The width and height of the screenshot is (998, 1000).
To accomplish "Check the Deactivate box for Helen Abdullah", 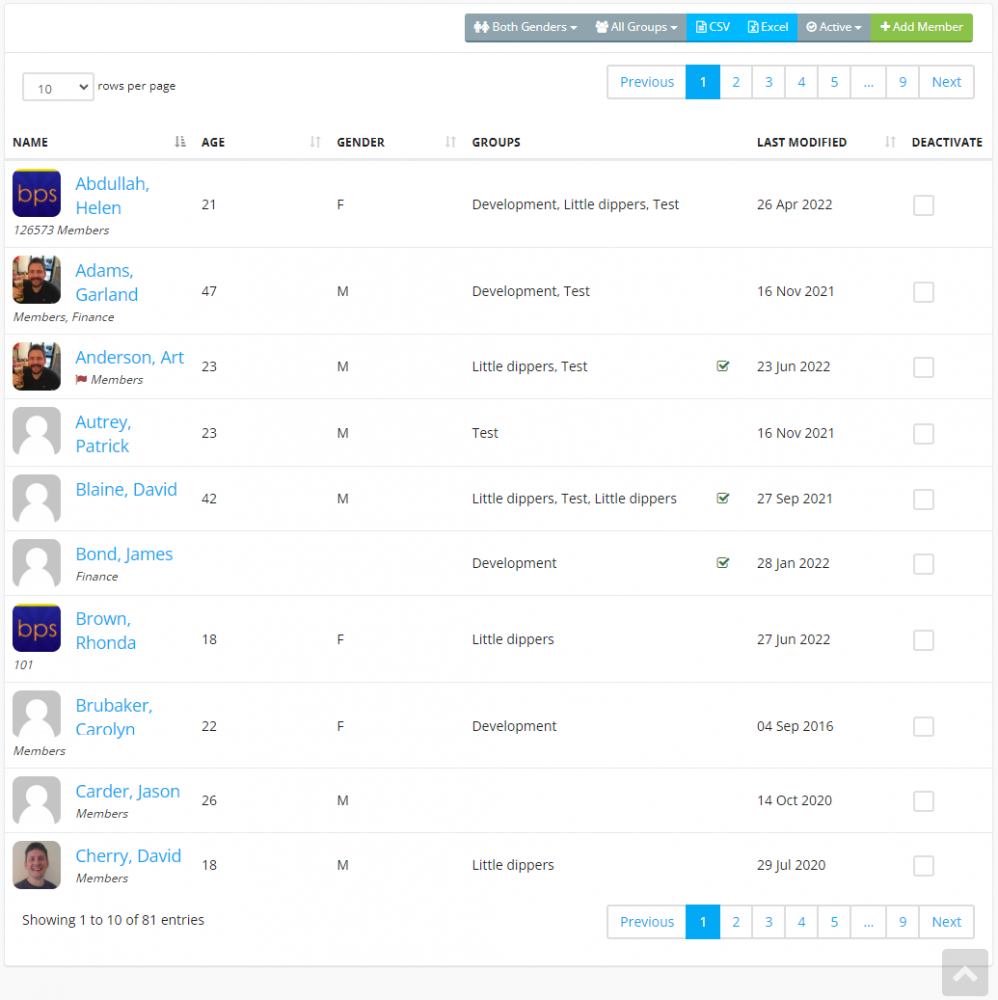I will click(x=923, y=205).
